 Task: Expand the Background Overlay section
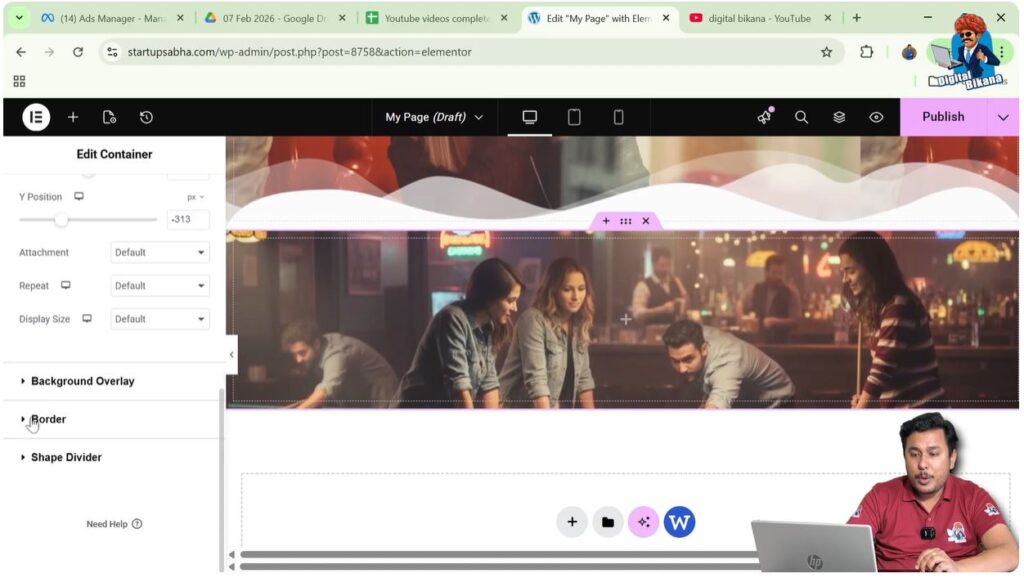[82, 381]
